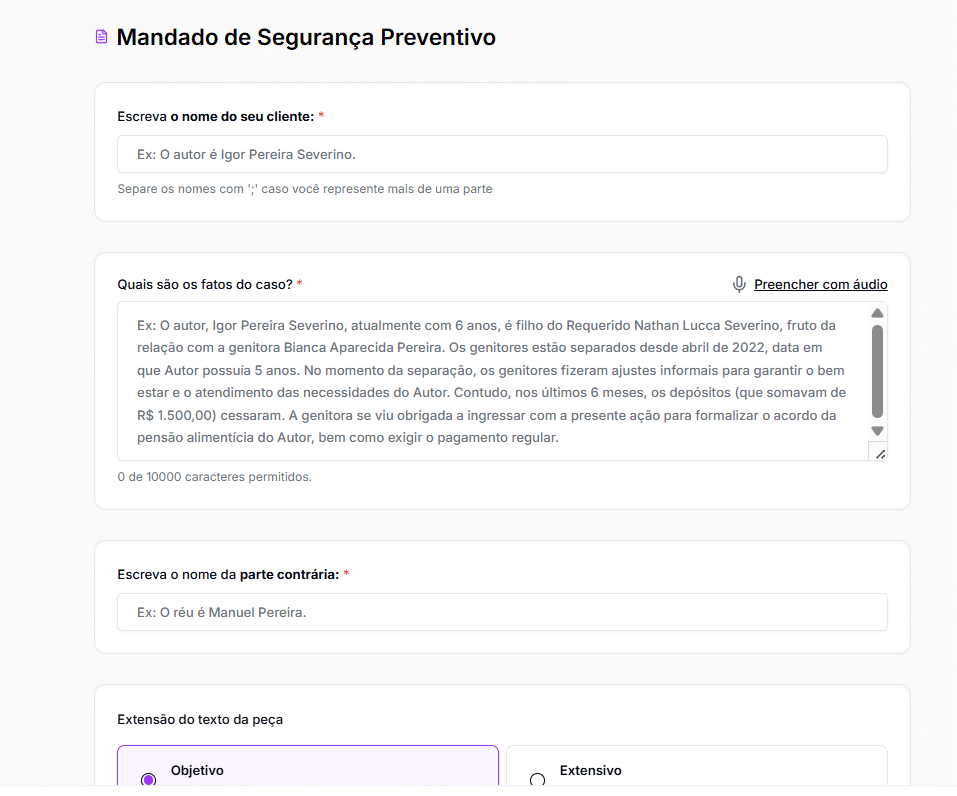This screenshot has width=957, height=796.
Task: Click inside the facts of the case textarea
Action: pos(450,380)
